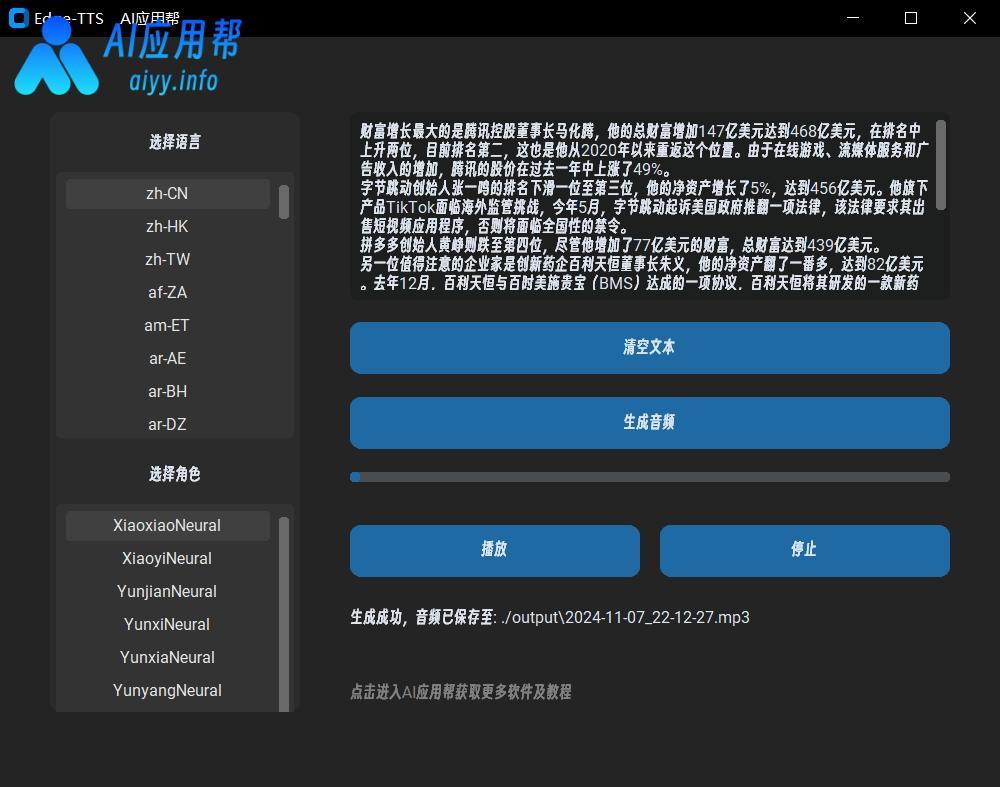This screenshot has height=787, width=1000.
Task: Click the audio progress slider
Action: click(650, 477)
